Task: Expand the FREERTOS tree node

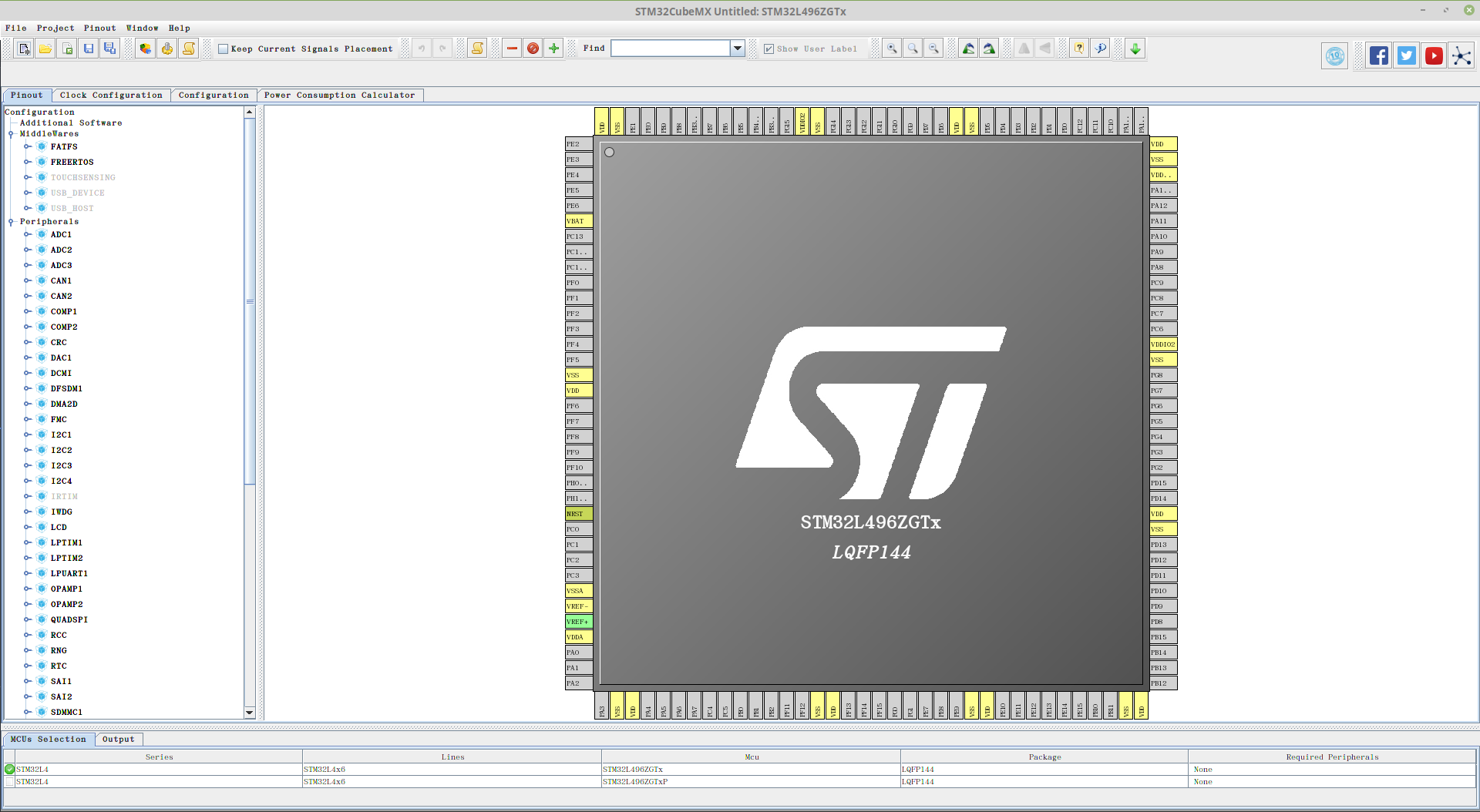Action: point(28,162)
